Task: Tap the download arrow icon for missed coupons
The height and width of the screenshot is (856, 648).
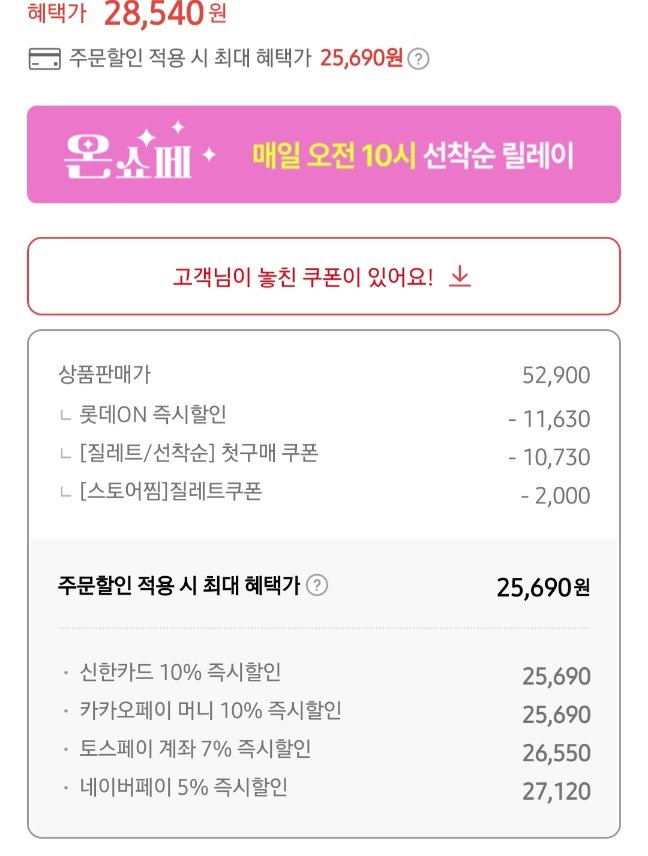Action: pos(459,276)
